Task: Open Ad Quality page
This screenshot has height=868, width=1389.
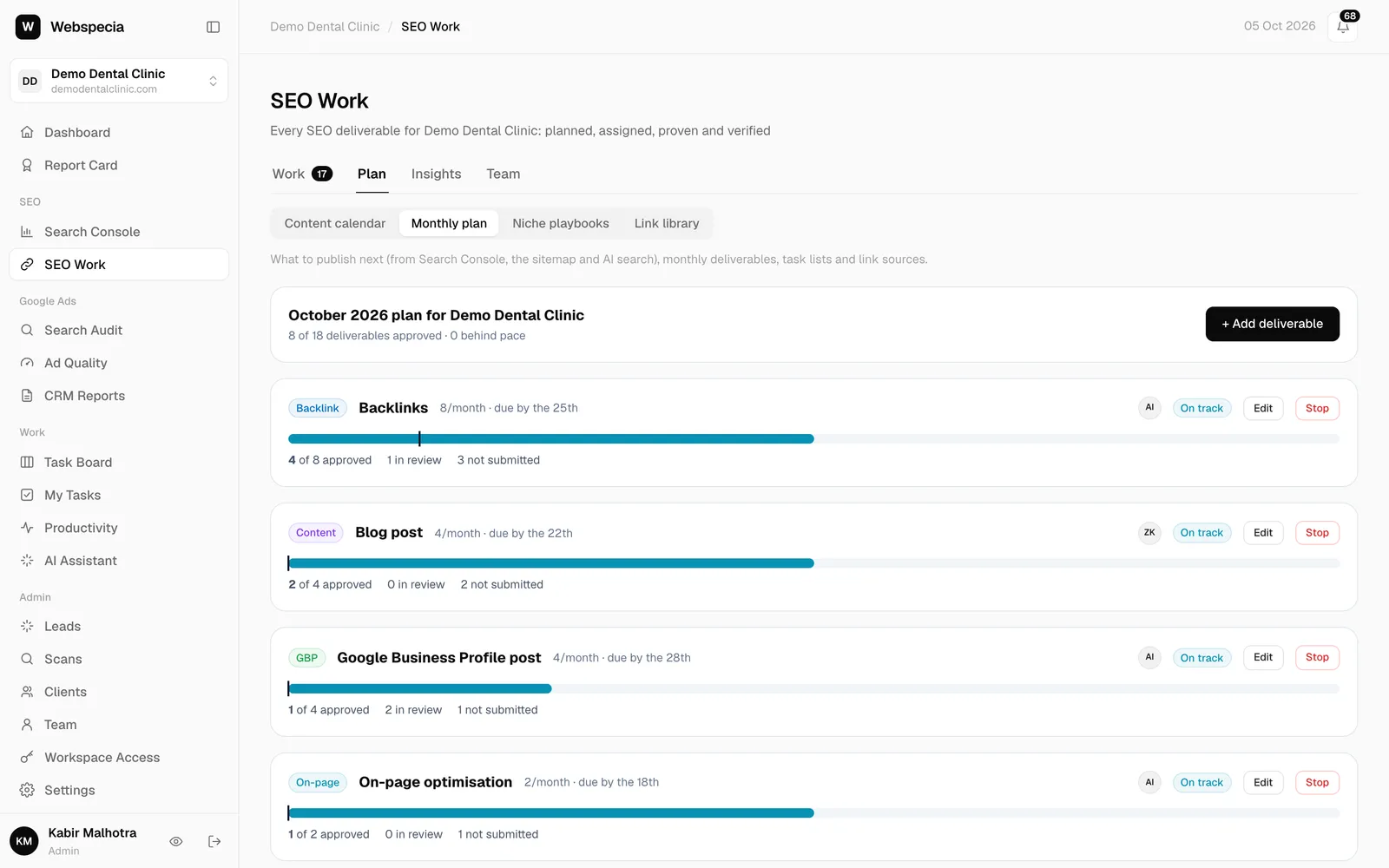Action: pyautogui.click(x=119, y=364)
